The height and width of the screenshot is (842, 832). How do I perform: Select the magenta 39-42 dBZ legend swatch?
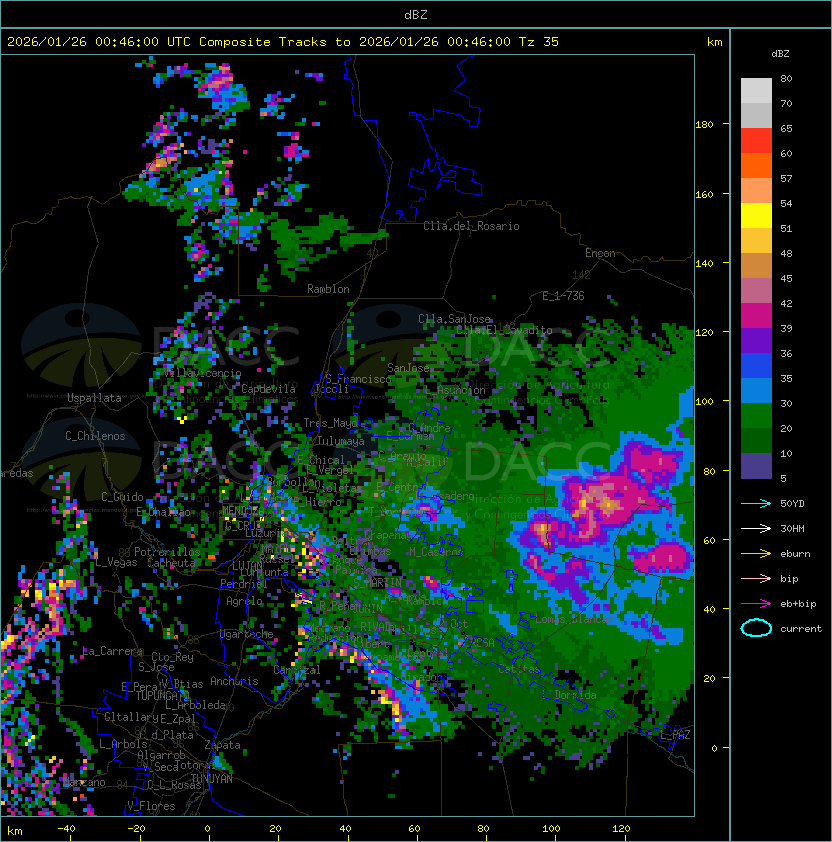pyautogui.click(x=756, y=316)
